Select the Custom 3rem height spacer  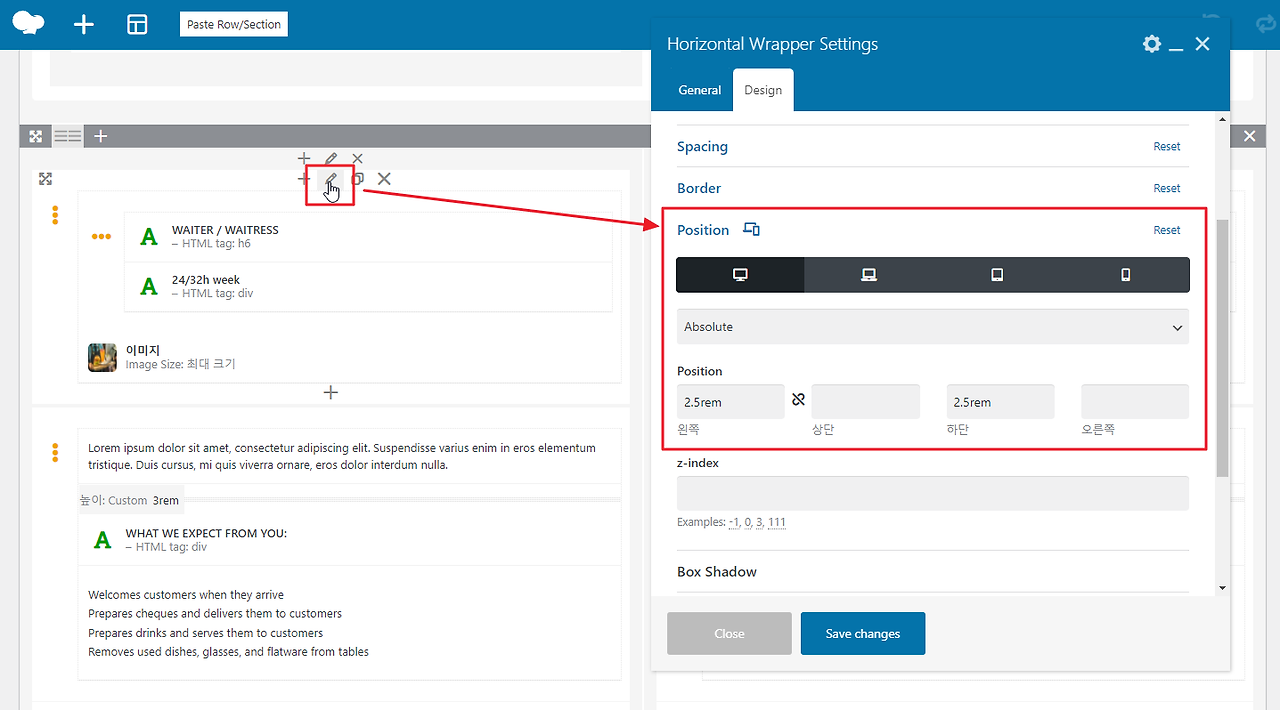click(349, 500)
